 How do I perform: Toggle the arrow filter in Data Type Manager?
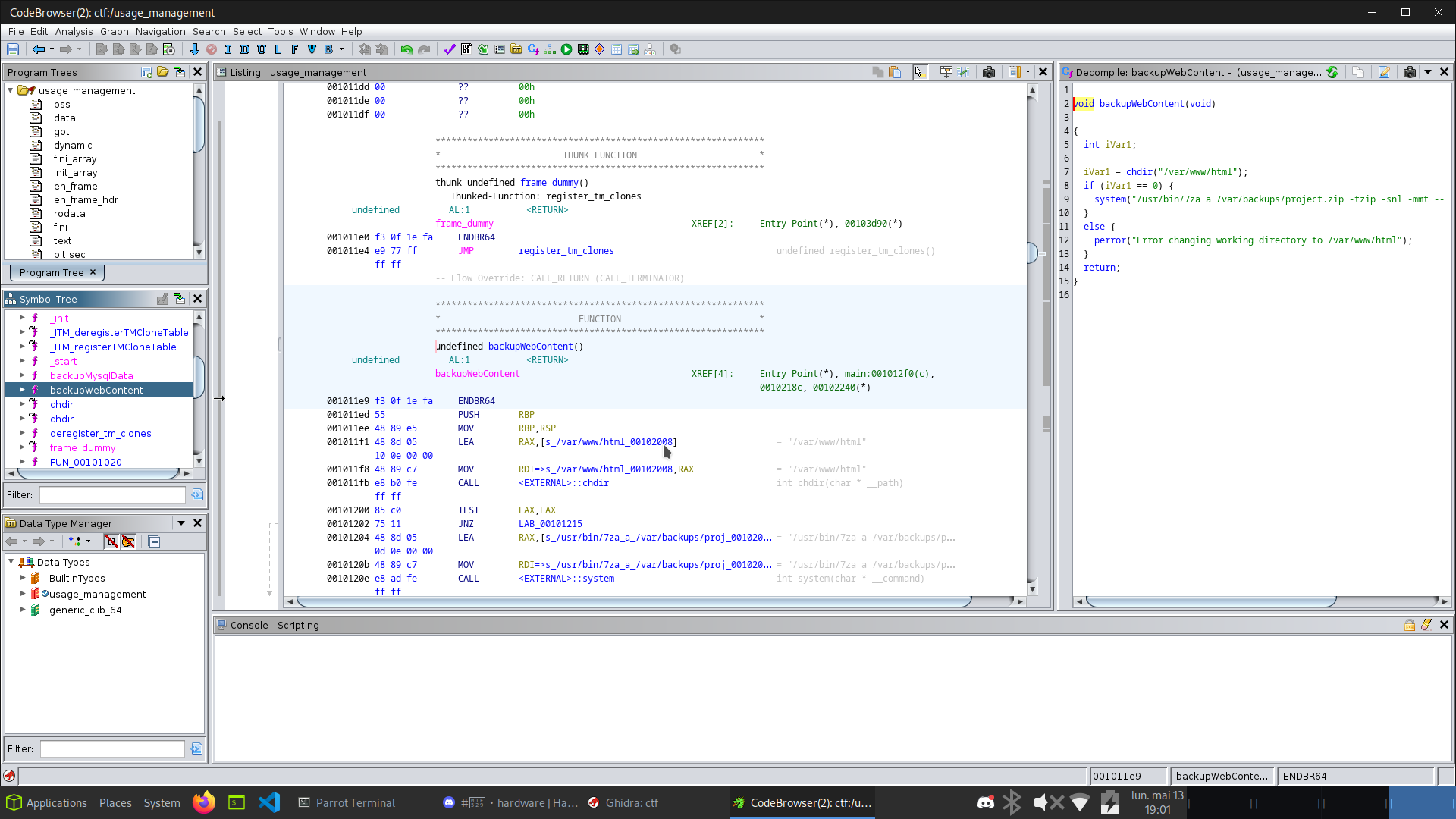[x=112, y=541]
